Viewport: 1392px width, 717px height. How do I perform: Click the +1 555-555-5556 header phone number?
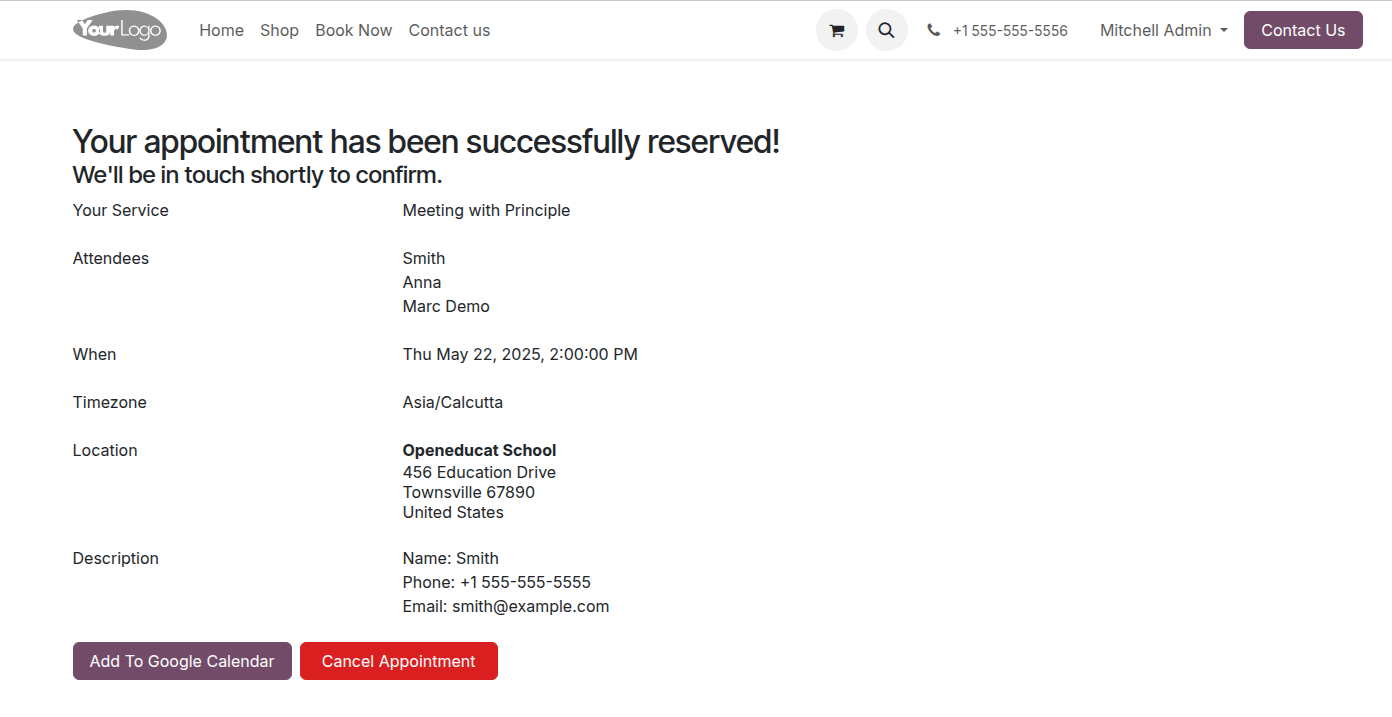(x=1010, y=30)
